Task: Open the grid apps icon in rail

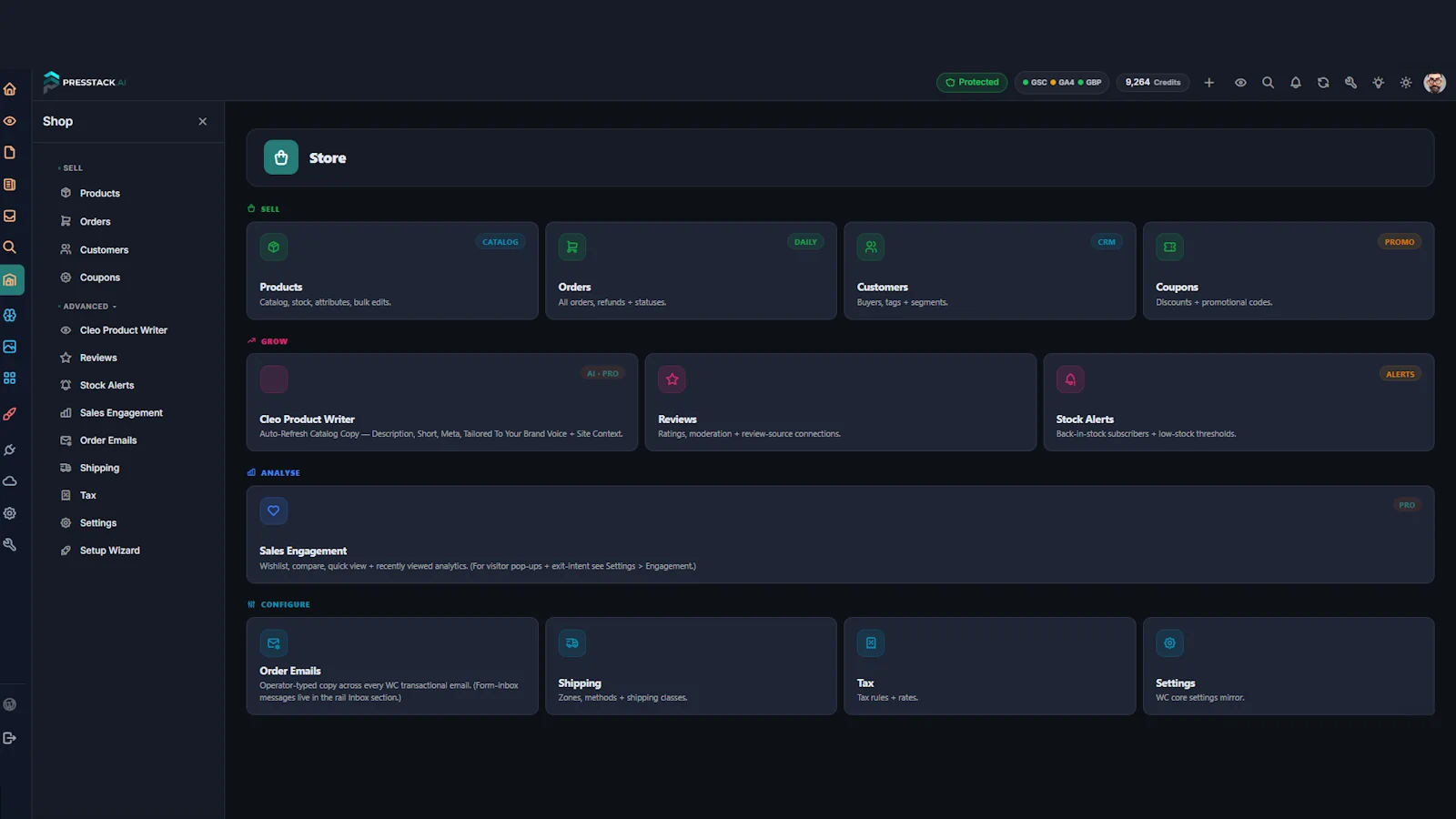Action: tap(10, 378)
